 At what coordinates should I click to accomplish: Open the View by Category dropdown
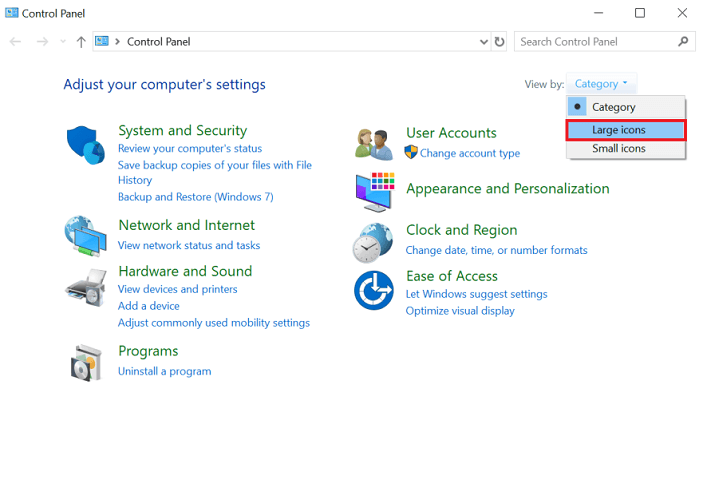(x=601, y=84)
